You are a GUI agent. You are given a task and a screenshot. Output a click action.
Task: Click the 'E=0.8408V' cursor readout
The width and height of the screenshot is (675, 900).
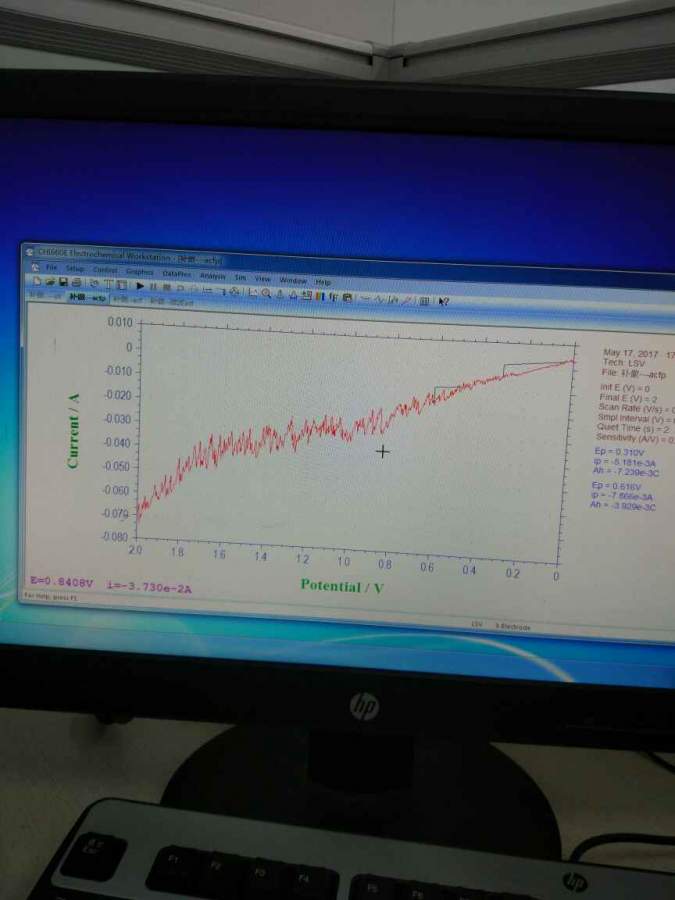pos(61,583)
